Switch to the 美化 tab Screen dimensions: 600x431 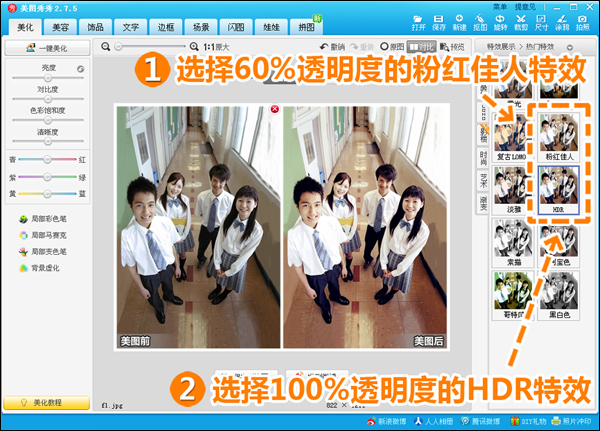(x=25, y=27)
